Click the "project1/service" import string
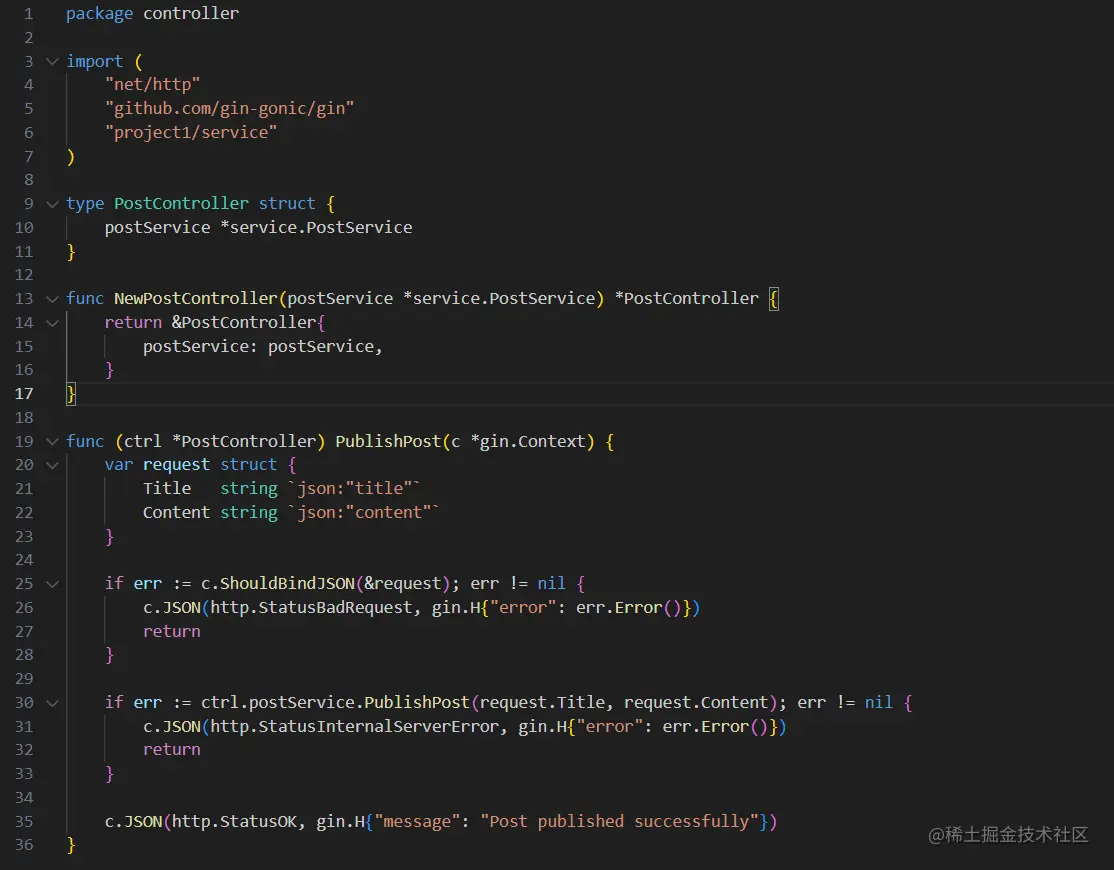 (191, 132)
